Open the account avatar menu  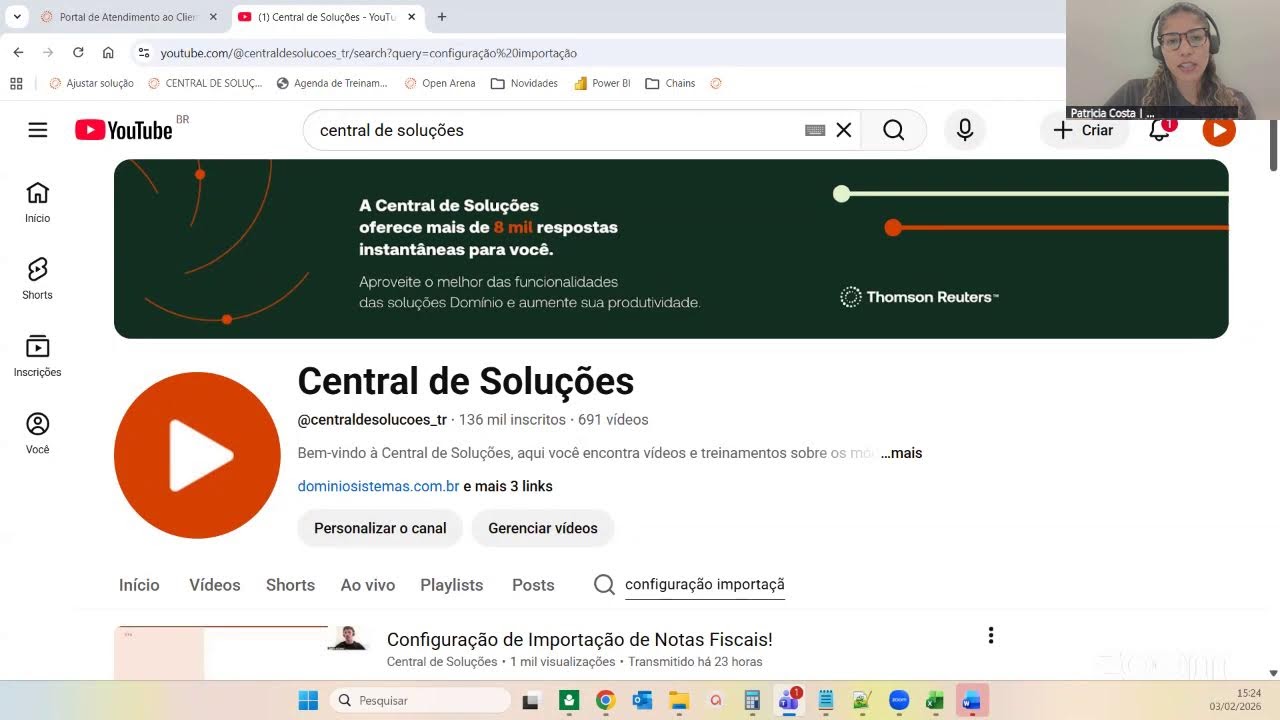[x=1219, y=130]
